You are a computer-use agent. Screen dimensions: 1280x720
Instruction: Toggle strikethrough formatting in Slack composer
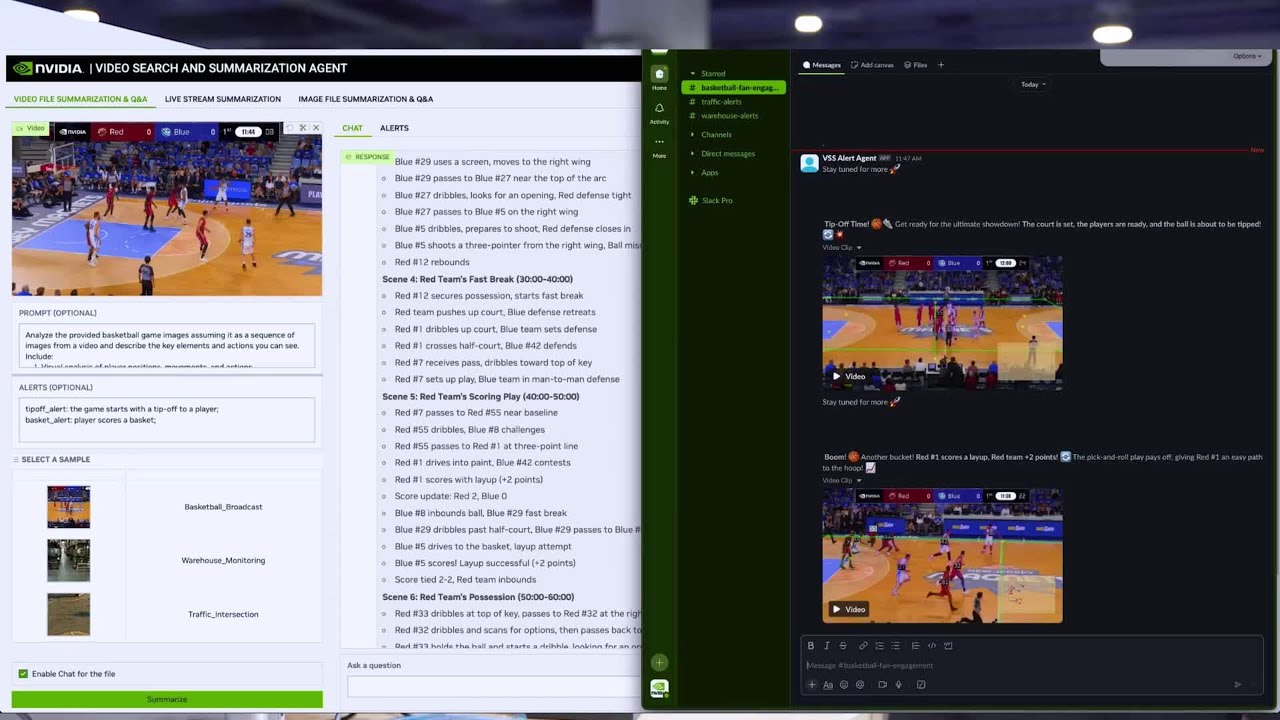843,646
